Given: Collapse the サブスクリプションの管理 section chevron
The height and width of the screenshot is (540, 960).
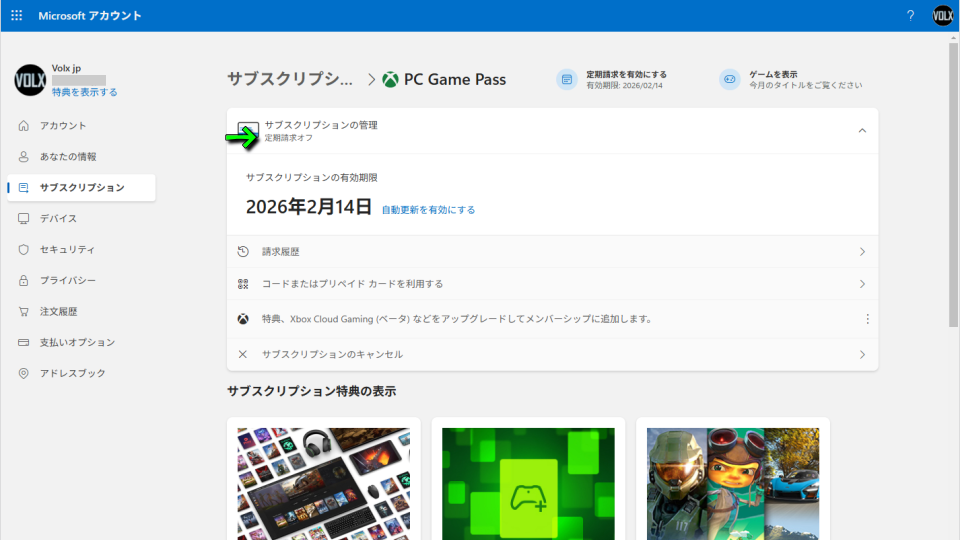Looking at the screenshot, I should pos(862,131).
